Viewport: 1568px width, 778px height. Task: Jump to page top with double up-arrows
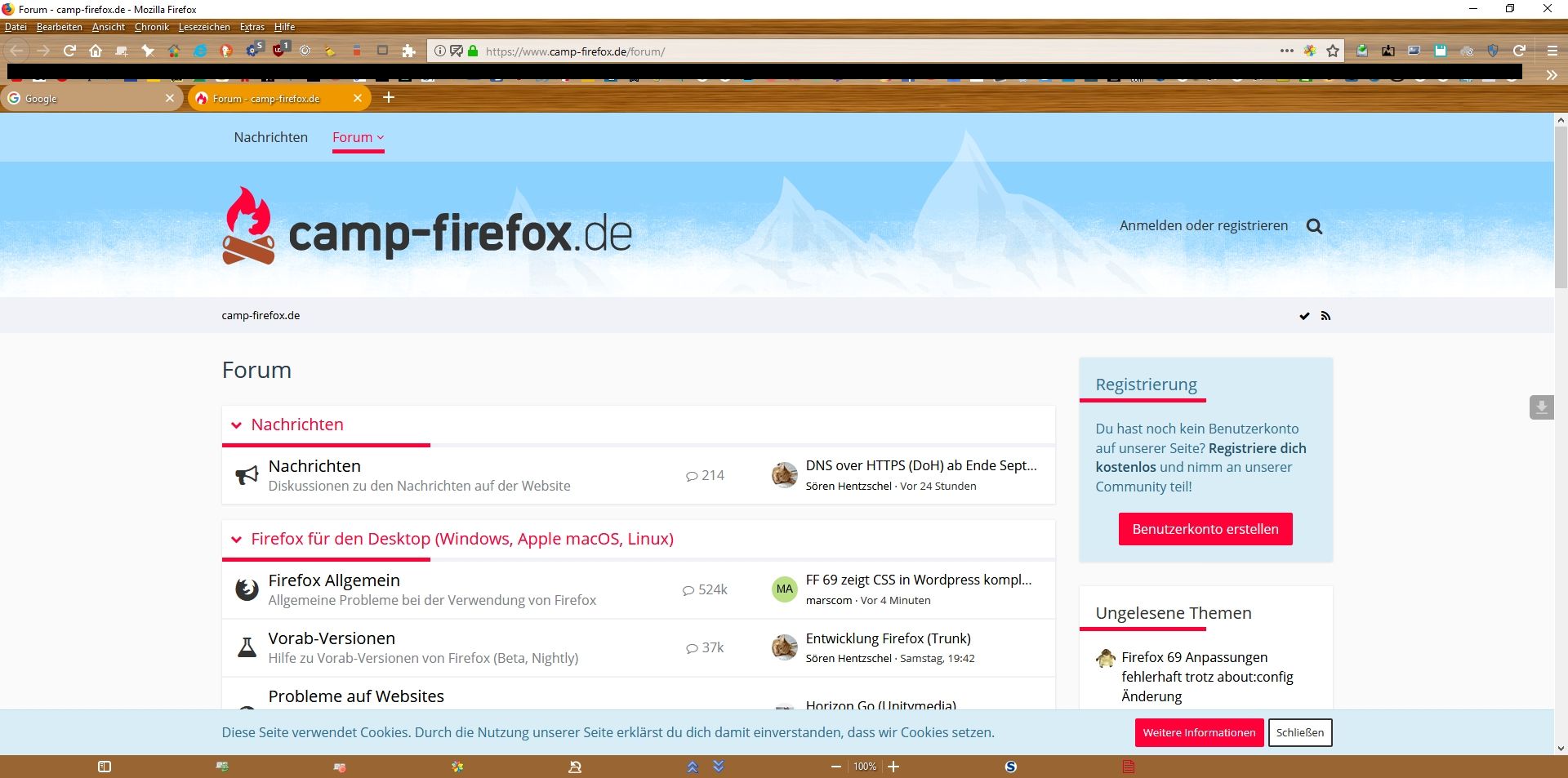click(x=693, y=767)
